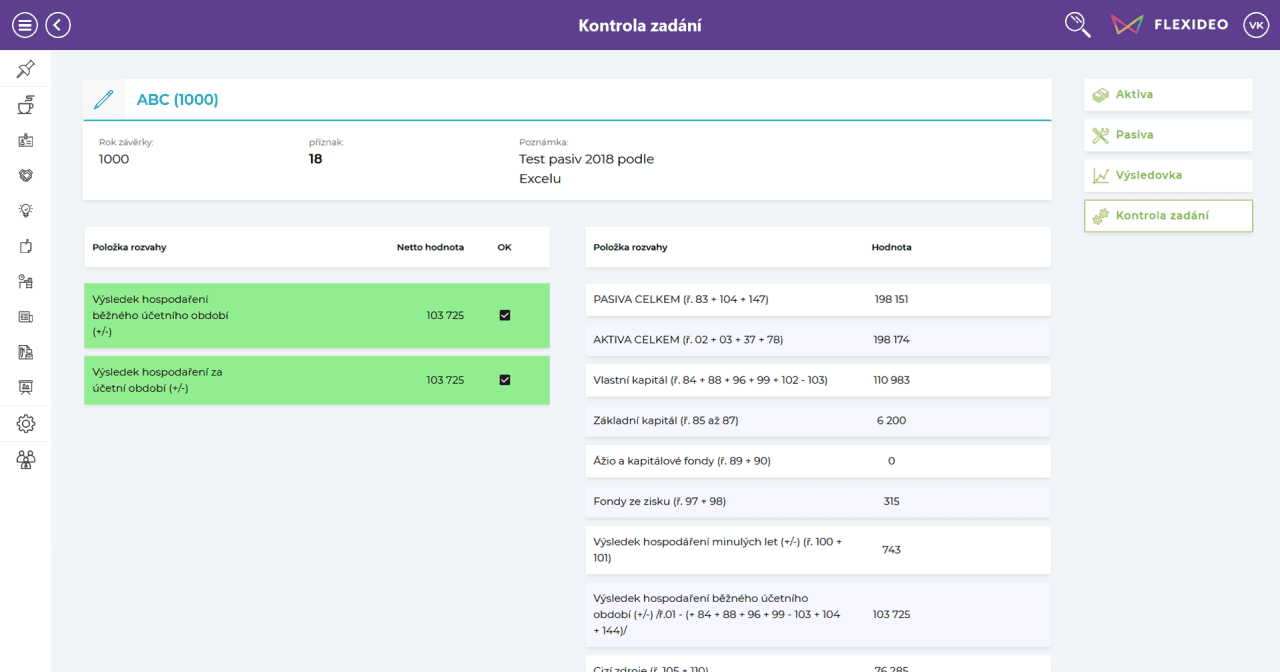This screenshot has height=672, width=1280.
Task: Open the documents report sidebar item
Action: pos(26,352)
